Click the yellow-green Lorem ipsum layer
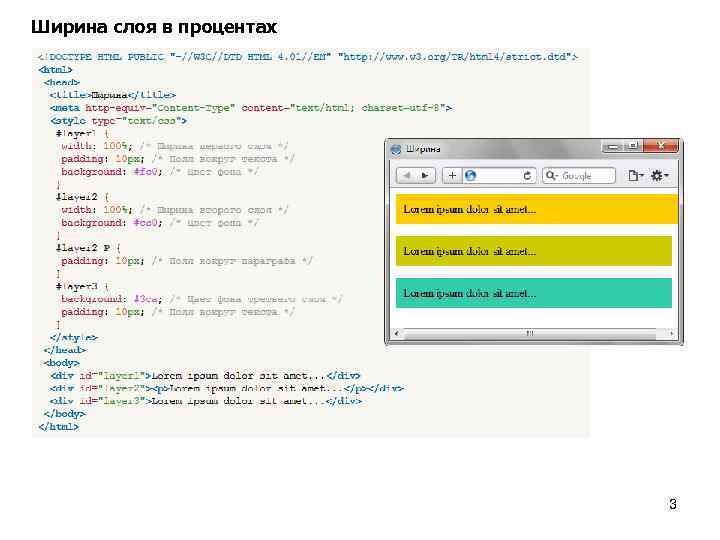The height and width of the screenshot is (540, 720). point(534,251)
